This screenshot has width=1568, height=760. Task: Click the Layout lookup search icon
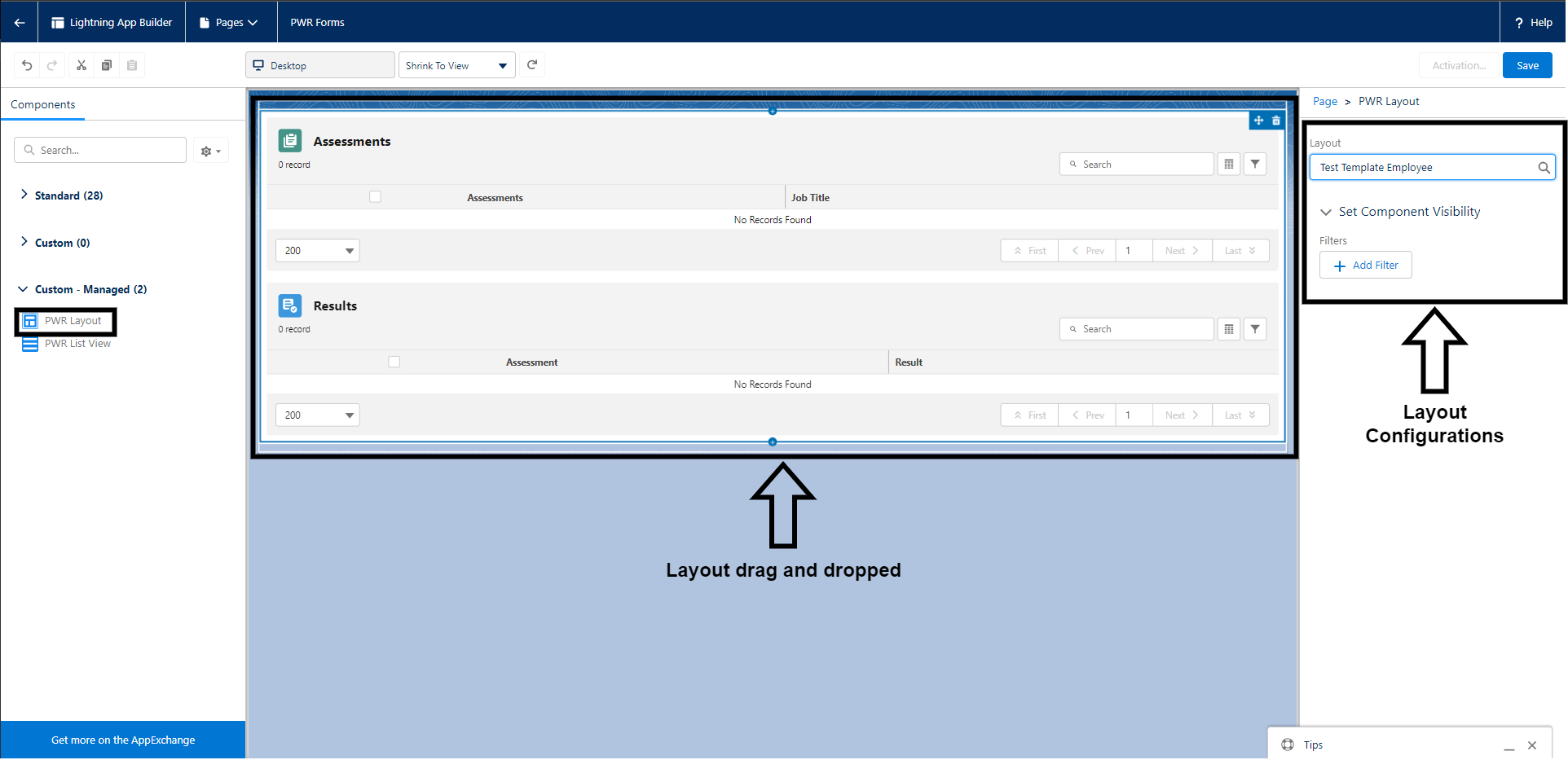point(1544,168)
